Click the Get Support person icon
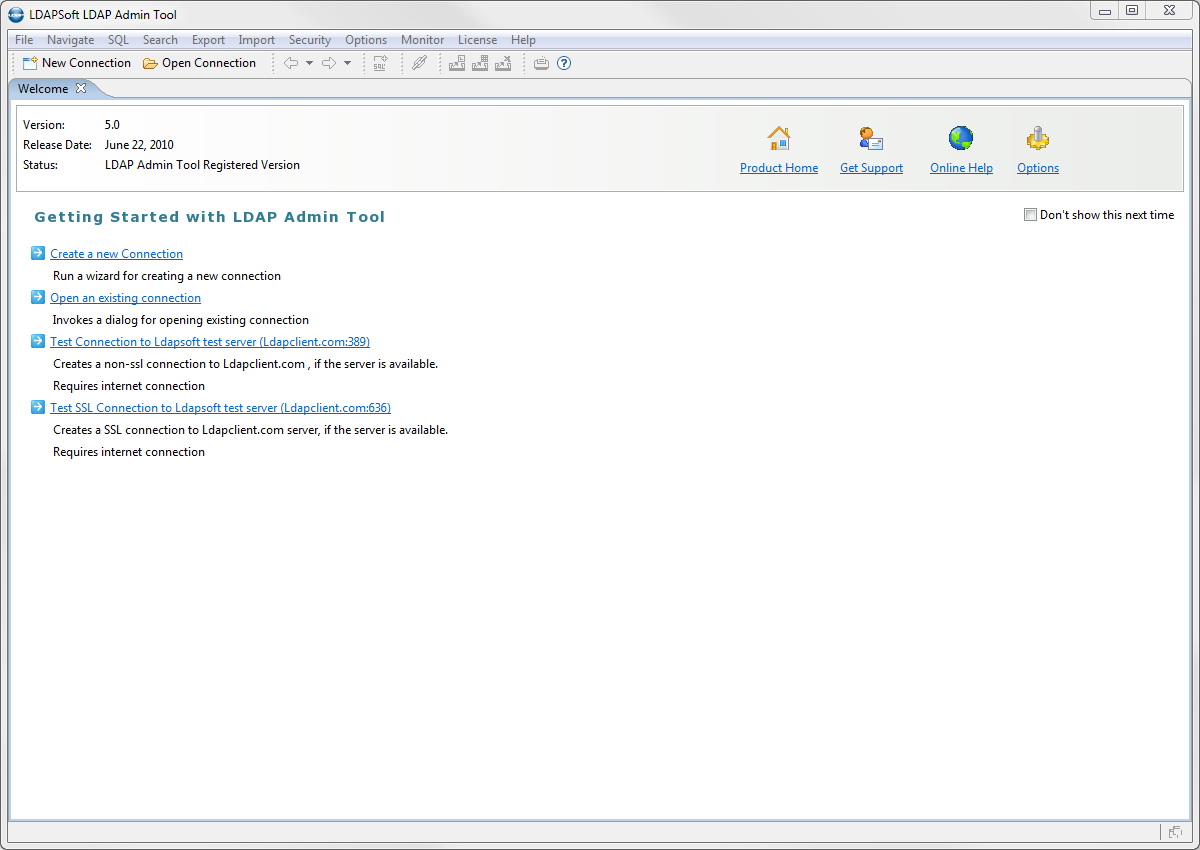The width and height of the screenshot is (1200, 850). 871,139
